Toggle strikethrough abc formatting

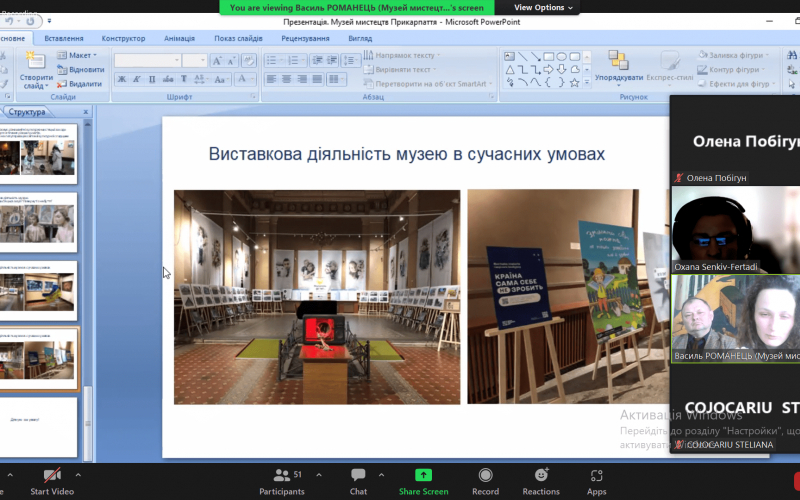click(168, 79)
